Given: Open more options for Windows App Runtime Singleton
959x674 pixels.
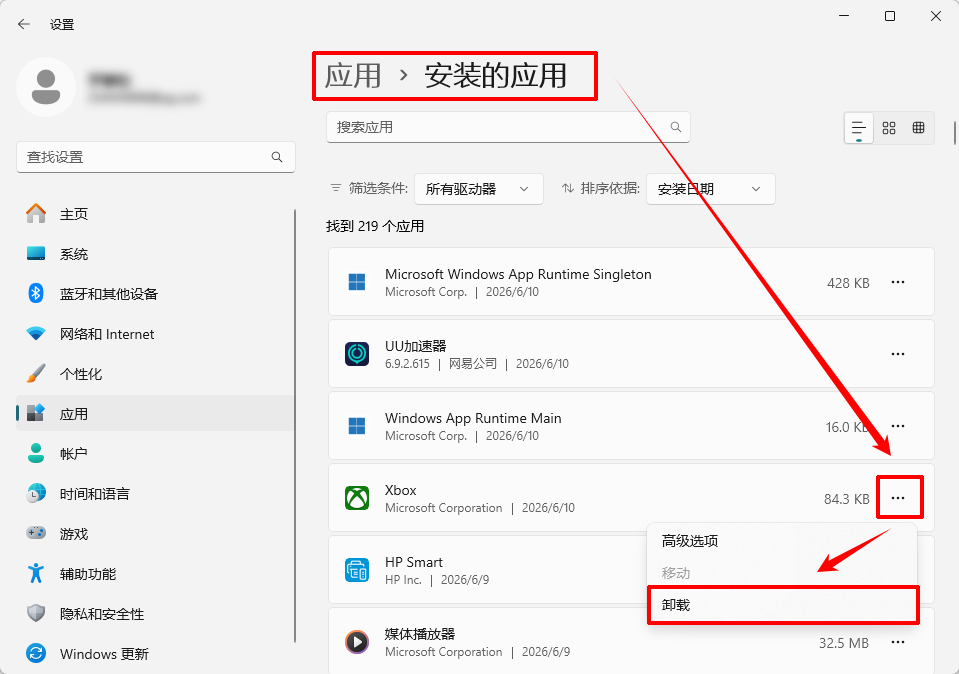Looking at the screenshot, I should pyautogui.click(x=898, y=282).
